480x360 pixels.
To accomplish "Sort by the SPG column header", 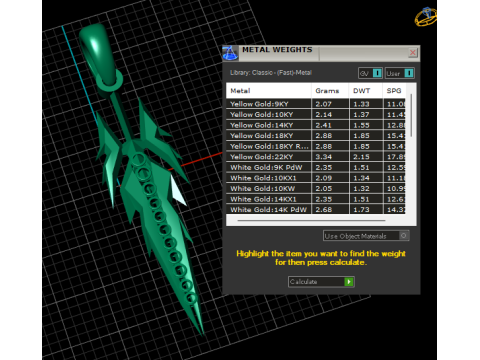I will click(394, 91).
